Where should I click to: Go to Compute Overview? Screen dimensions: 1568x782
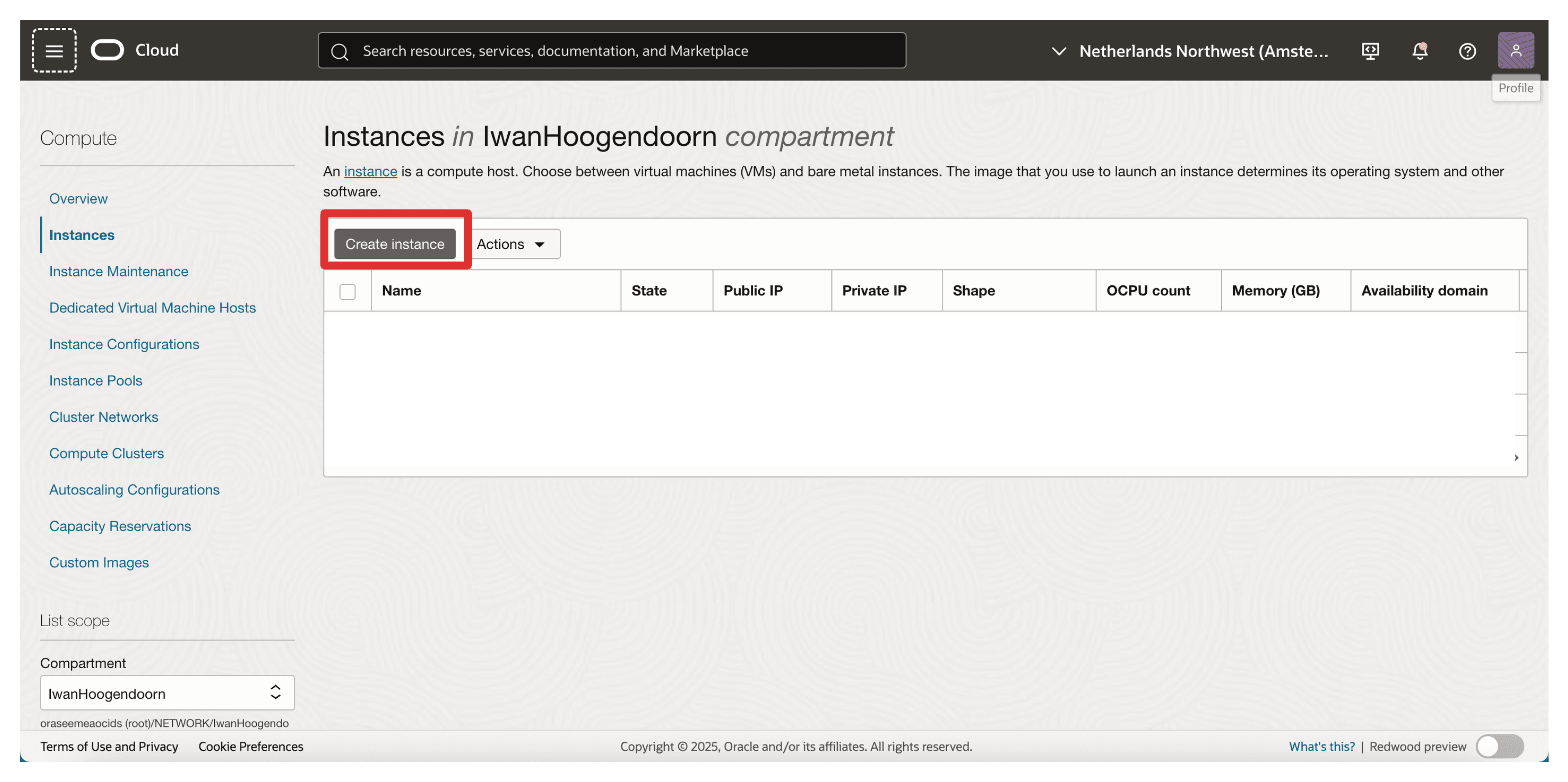[78, 198]
